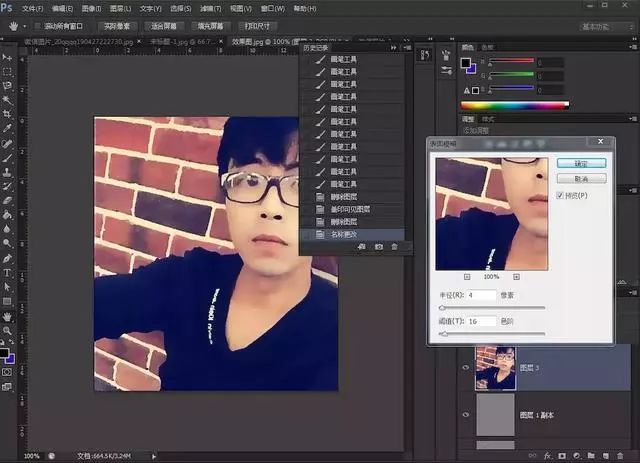Select the Type (T) tool
Image resolution: width=640 pixels, height=463 pixels.
(8, 272)
